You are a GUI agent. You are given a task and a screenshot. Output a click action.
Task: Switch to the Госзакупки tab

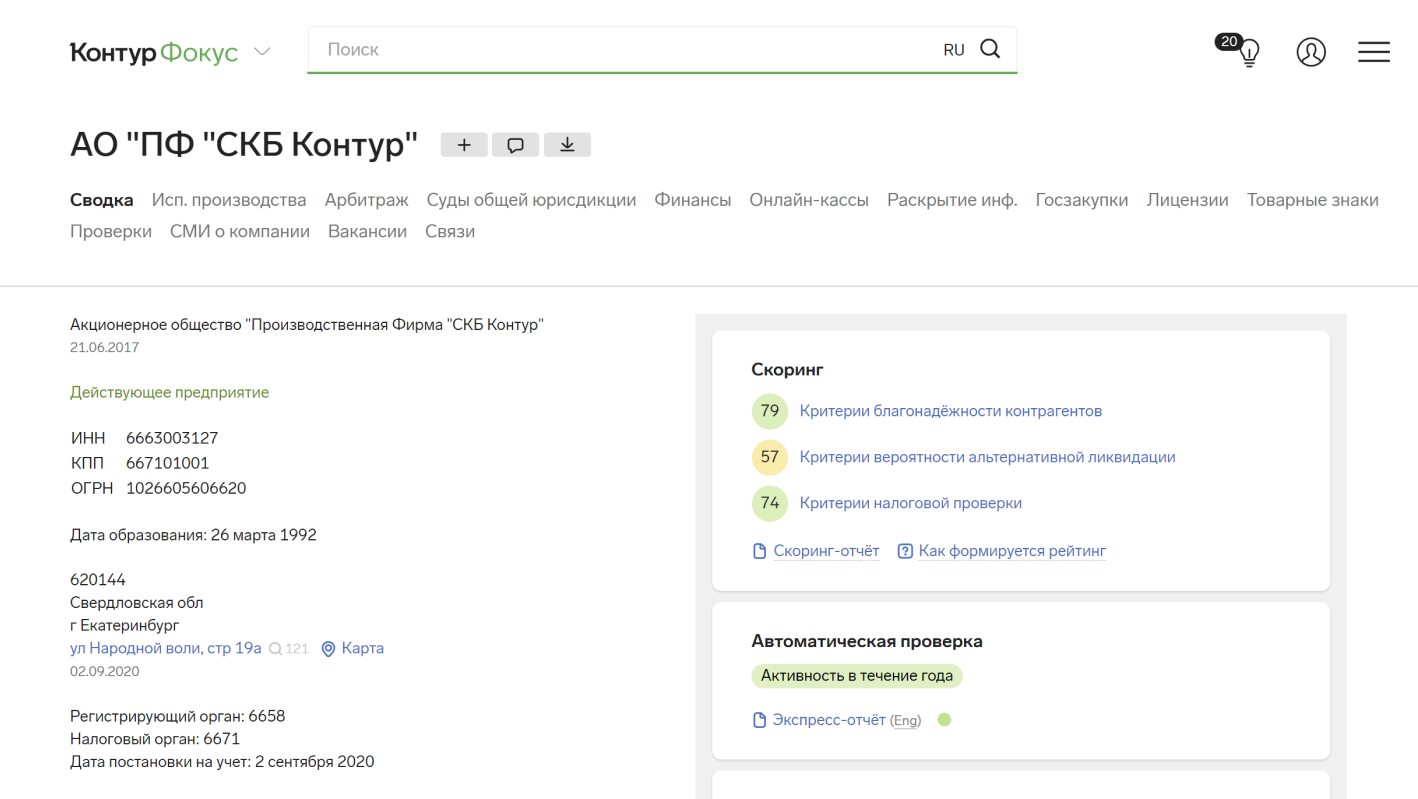tap(1082, 200)
